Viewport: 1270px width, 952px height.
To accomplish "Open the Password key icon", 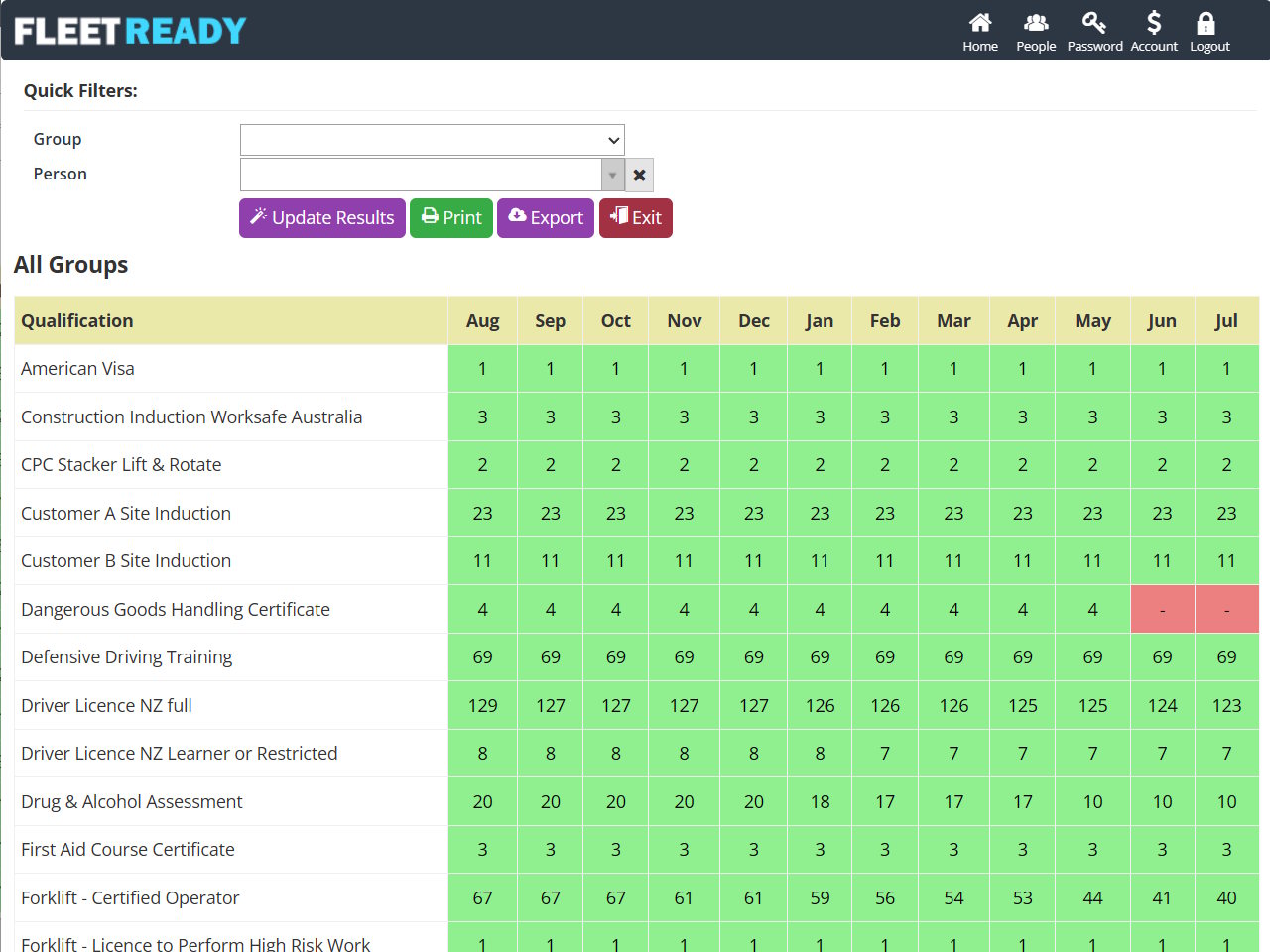I will (1094, 23).
